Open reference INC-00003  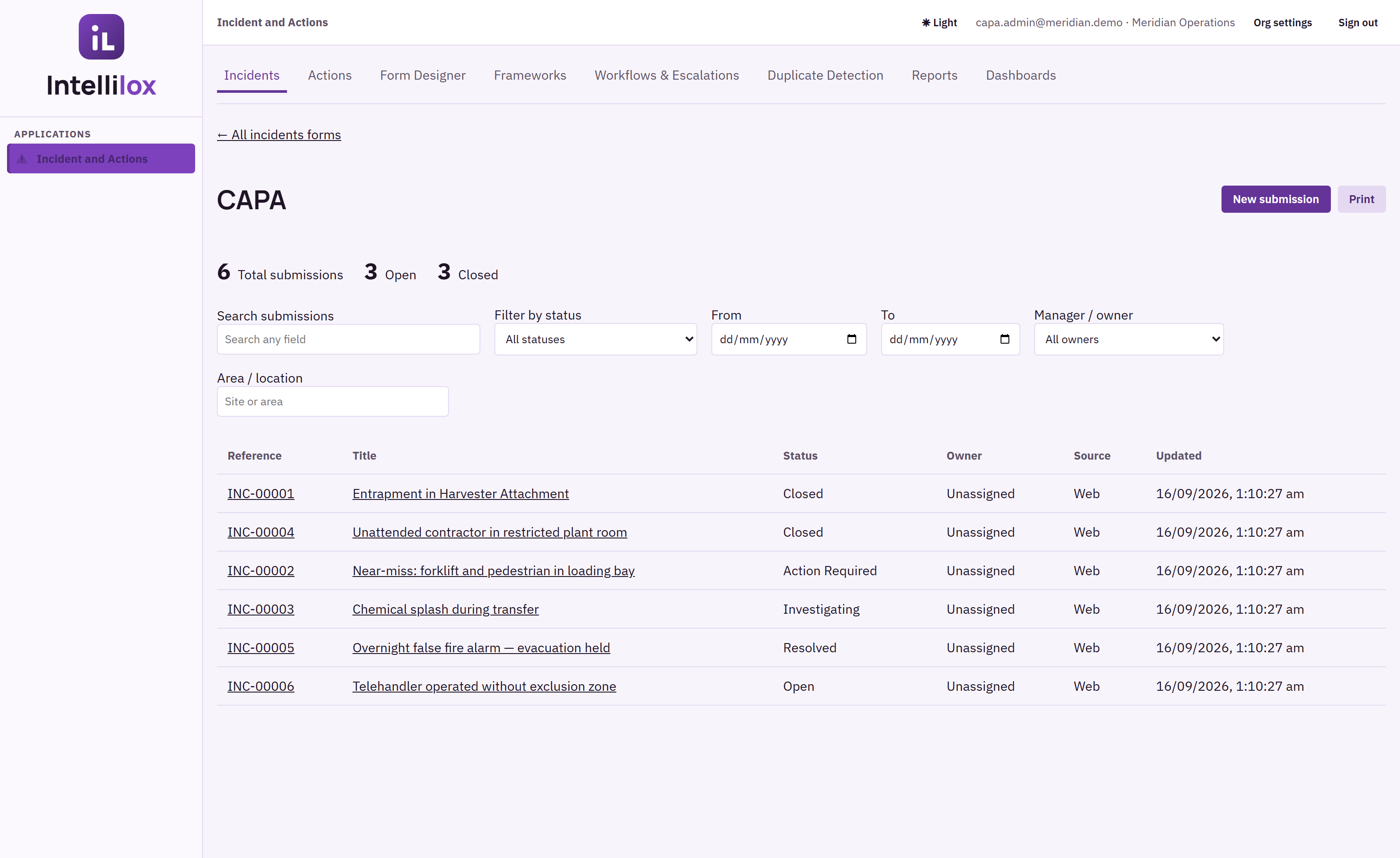point(261,609)
